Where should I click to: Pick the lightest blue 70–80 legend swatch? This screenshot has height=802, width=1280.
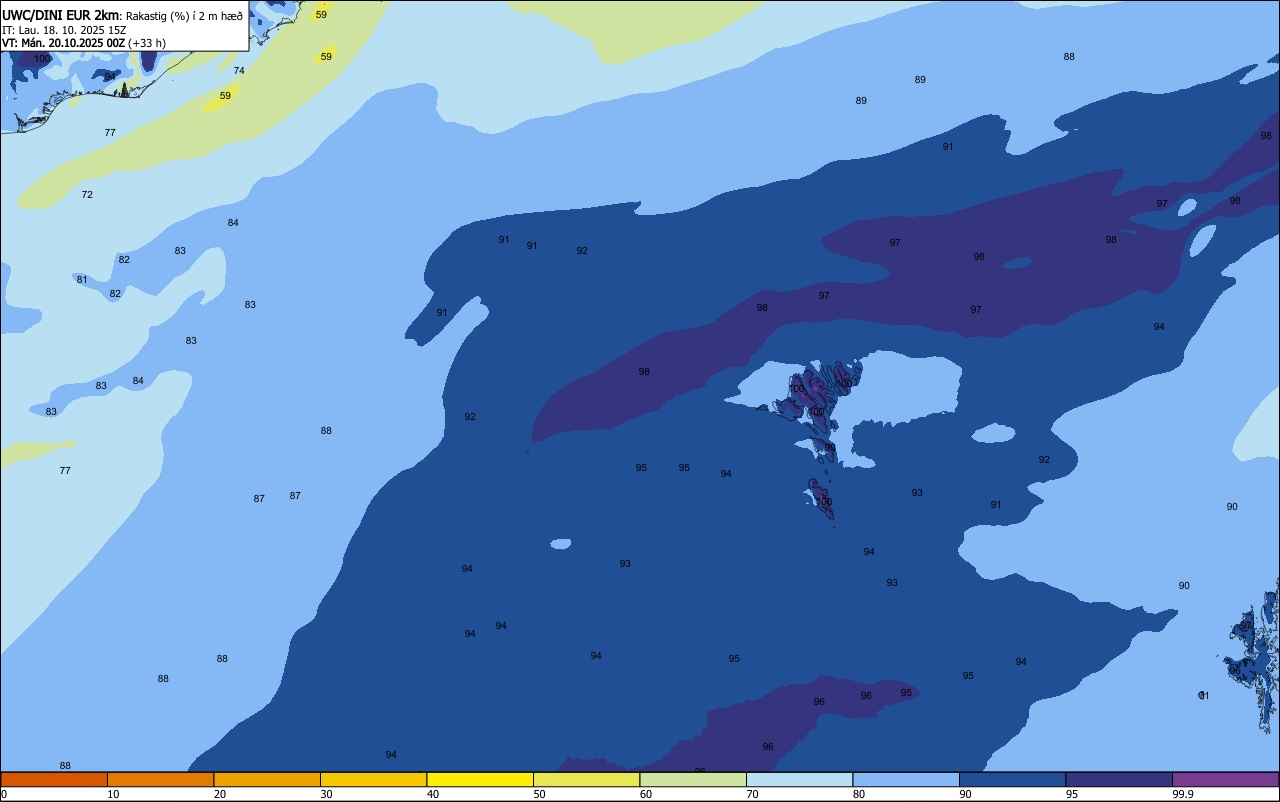click(x=799, y=779)
